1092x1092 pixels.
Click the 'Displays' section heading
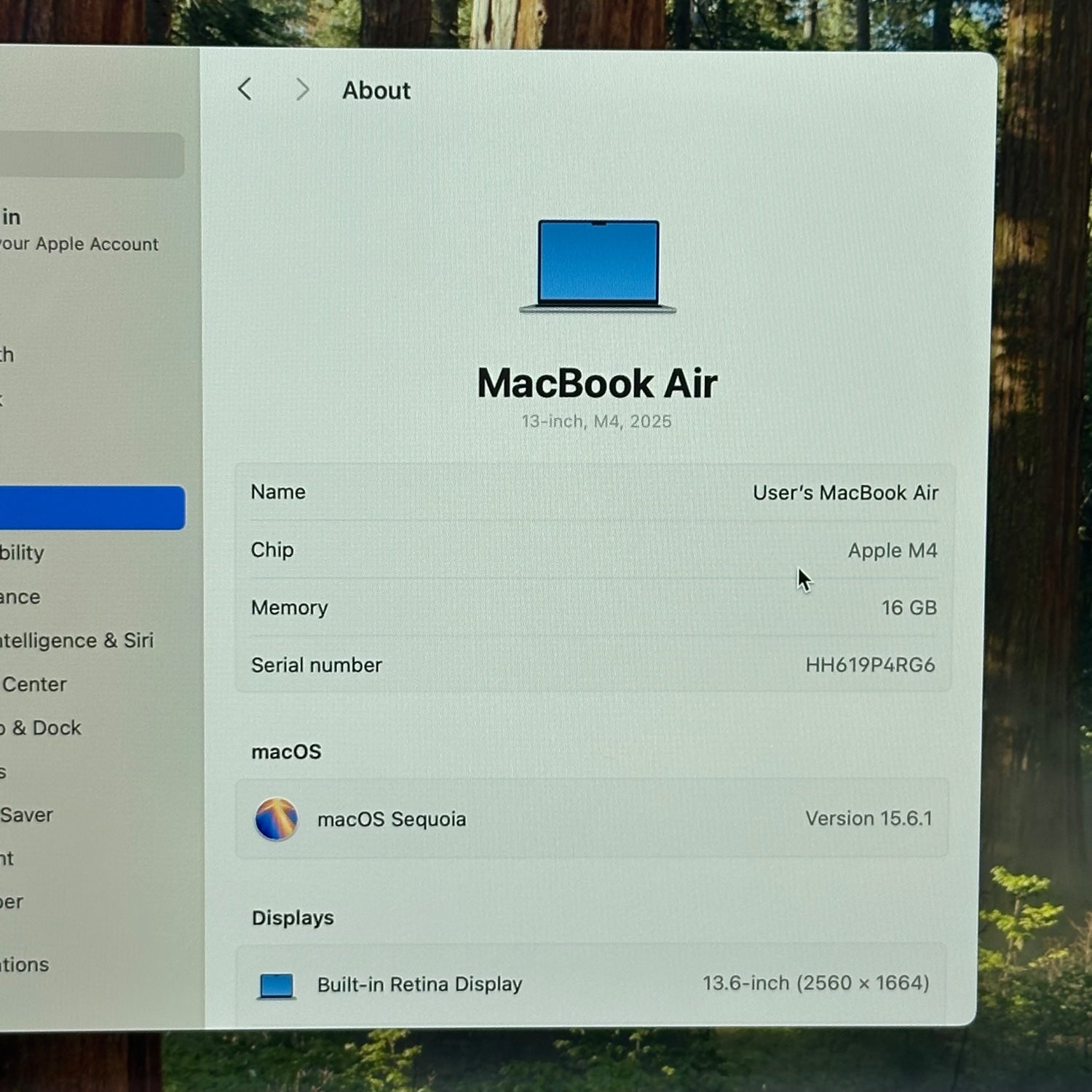[x=293, y=918]
